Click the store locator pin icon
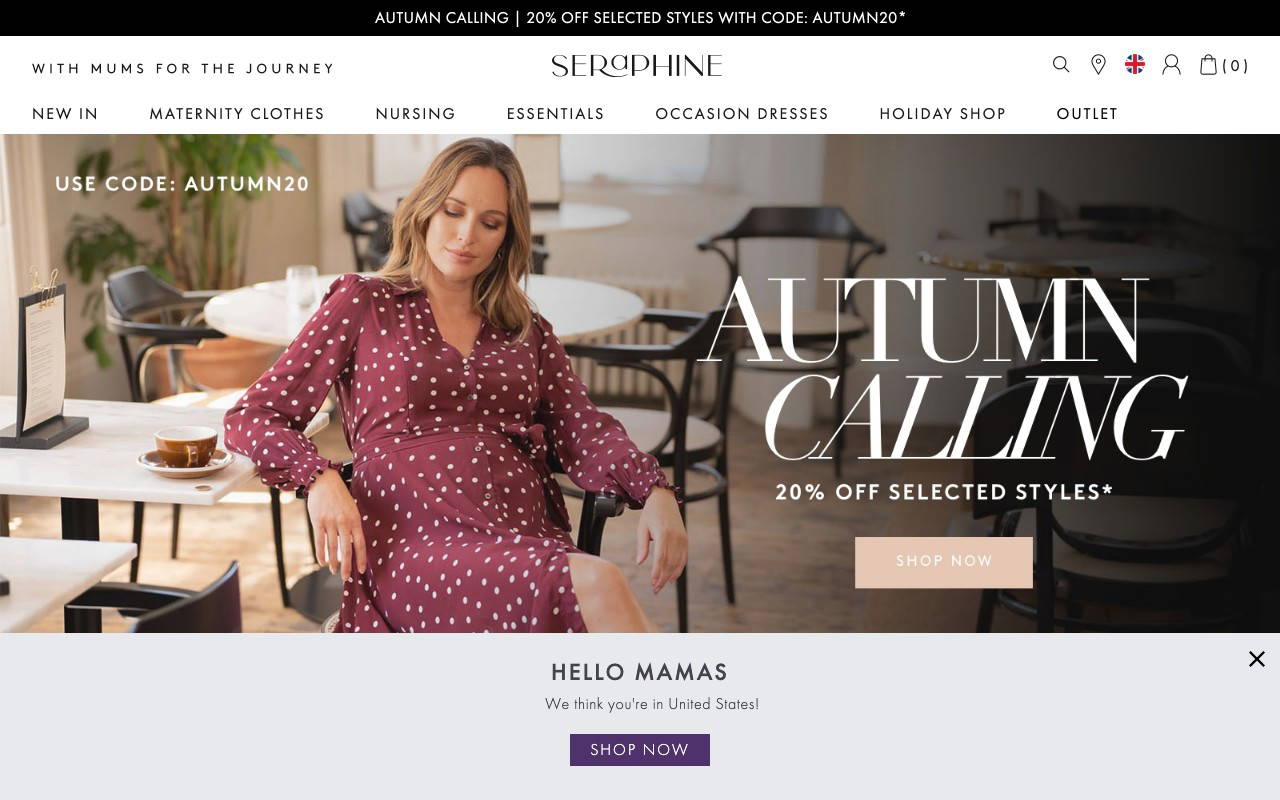The image size is (1280, 800). point(1098,65)
